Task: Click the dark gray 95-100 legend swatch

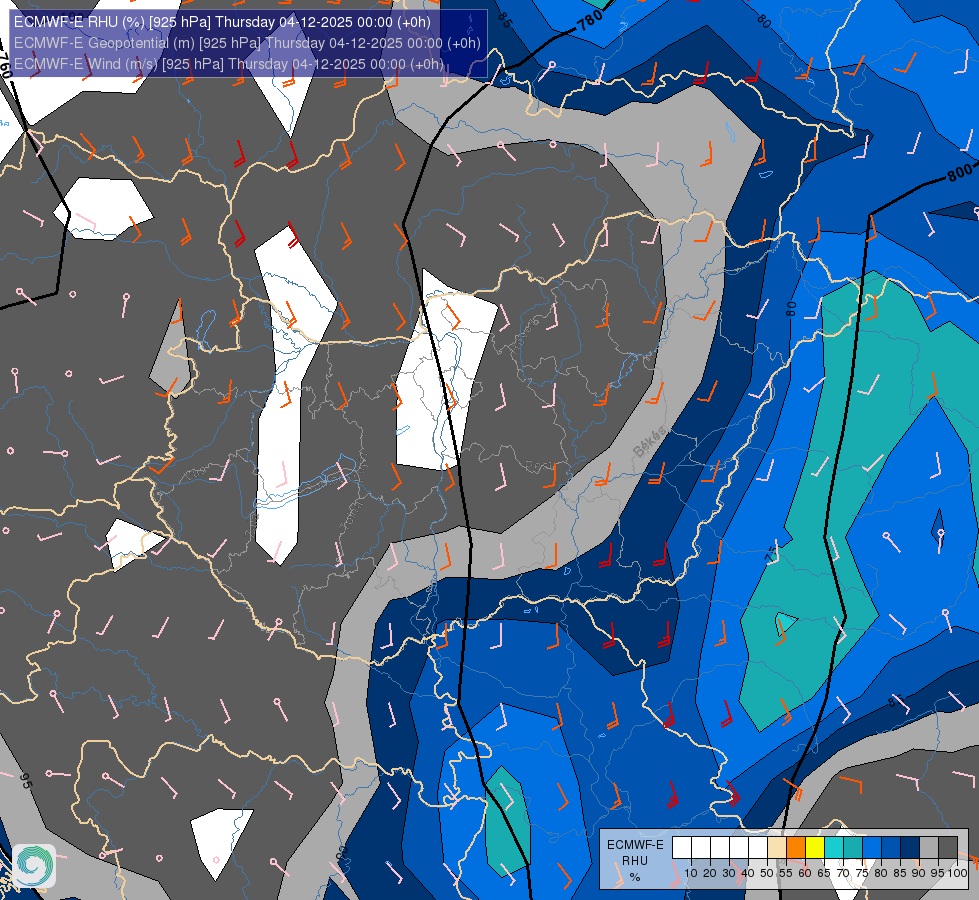Action: coord(948,848)
